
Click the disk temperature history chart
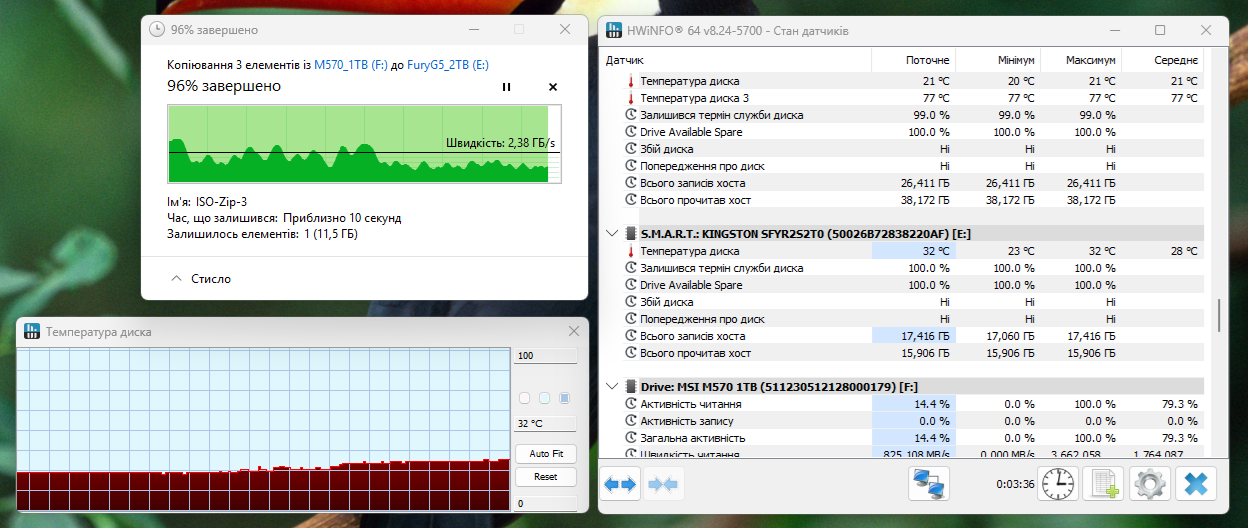(263, 430)
